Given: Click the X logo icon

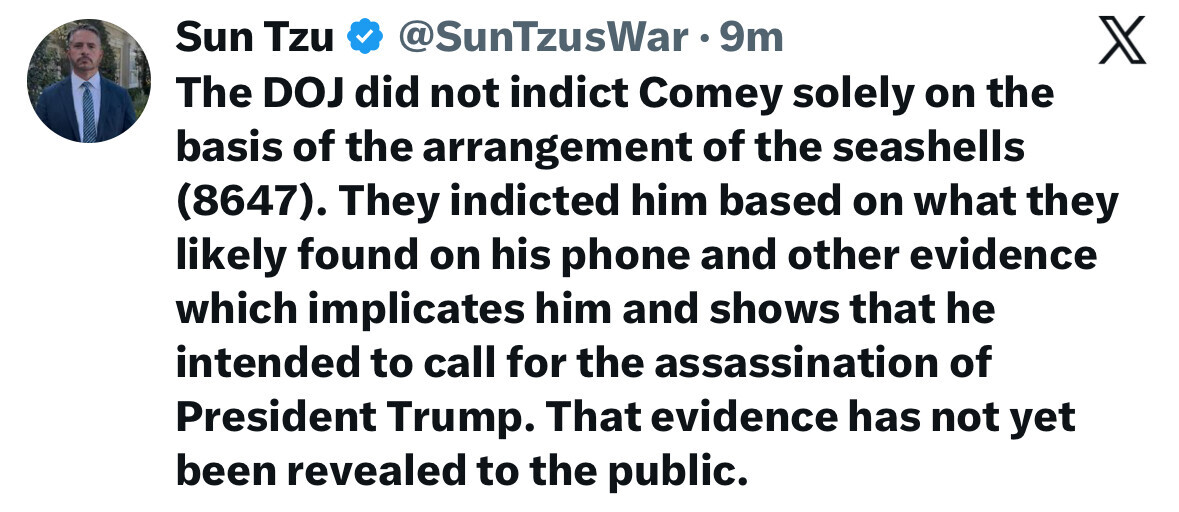Looking at the screenshot, I should (1121, 41).
